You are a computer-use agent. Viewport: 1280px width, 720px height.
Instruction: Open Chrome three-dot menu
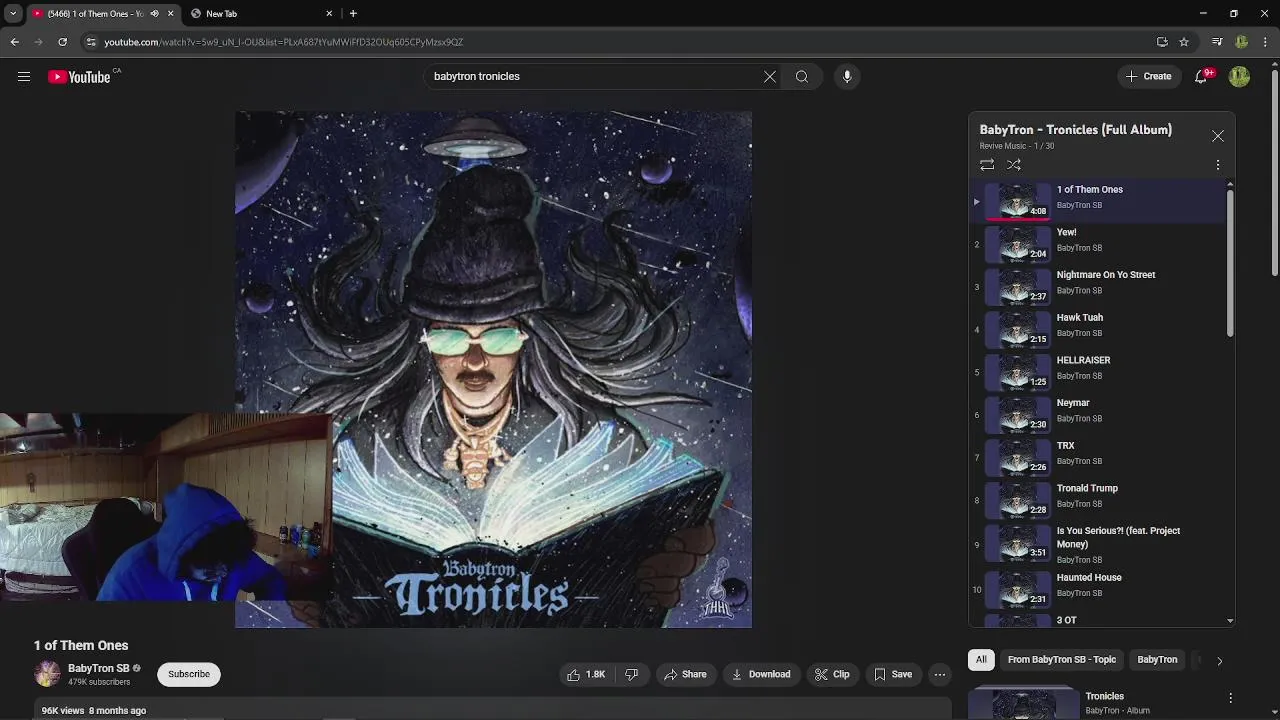pyautogui.click(x=1266, y=42)
